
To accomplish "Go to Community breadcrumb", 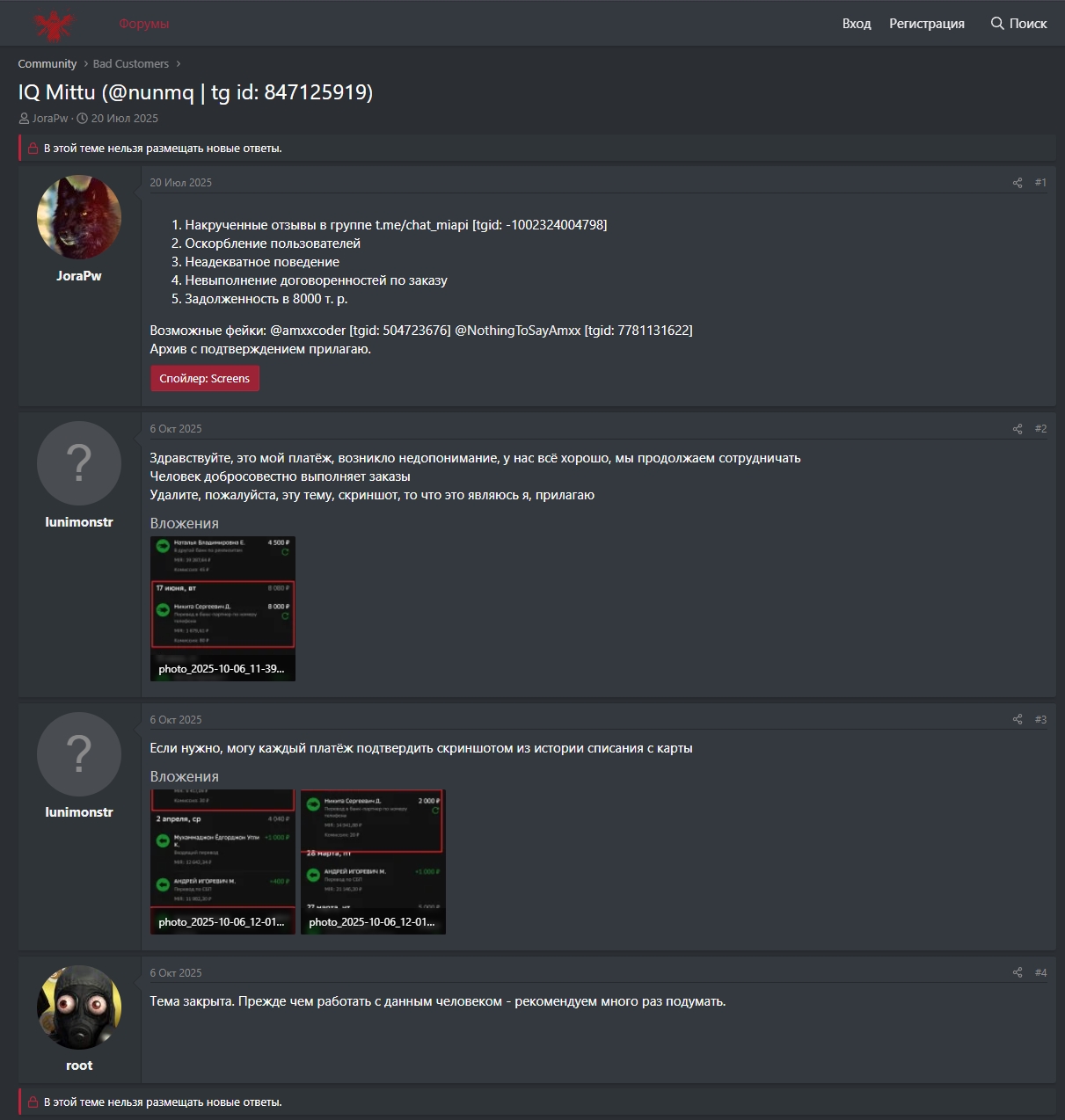I will click(x=47, y=64).
